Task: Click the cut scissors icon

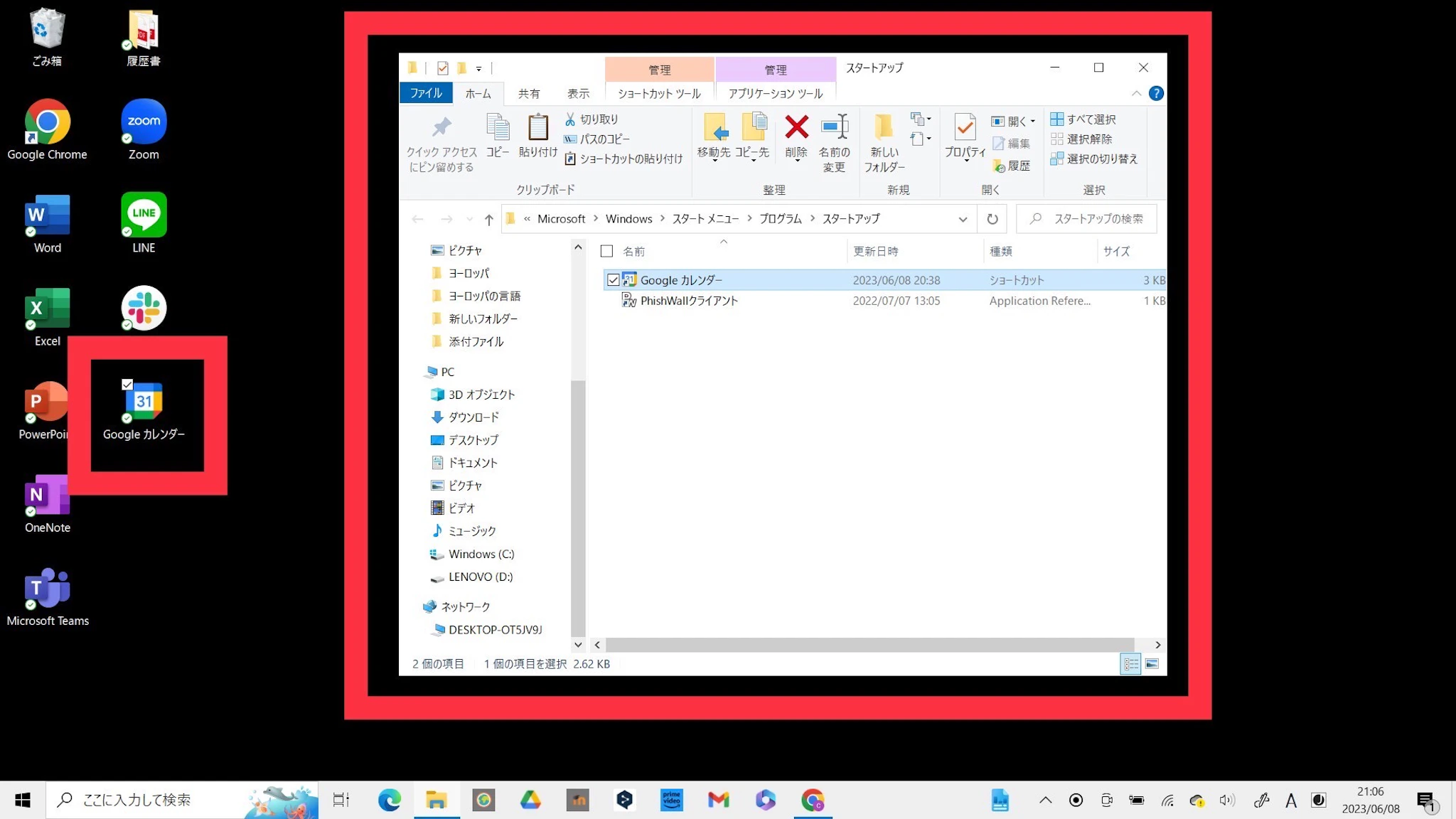Action: [570, 119]
